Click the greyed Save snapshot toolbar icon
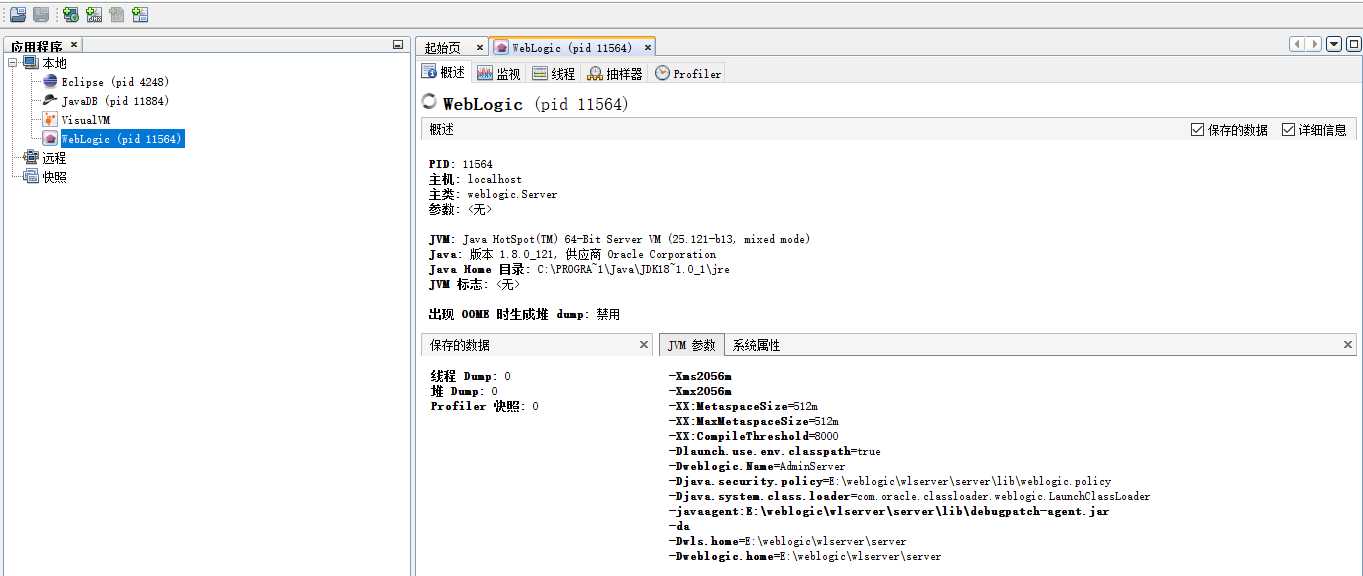The width and height of the screenshot is (1363, 576). coord(41,14)
